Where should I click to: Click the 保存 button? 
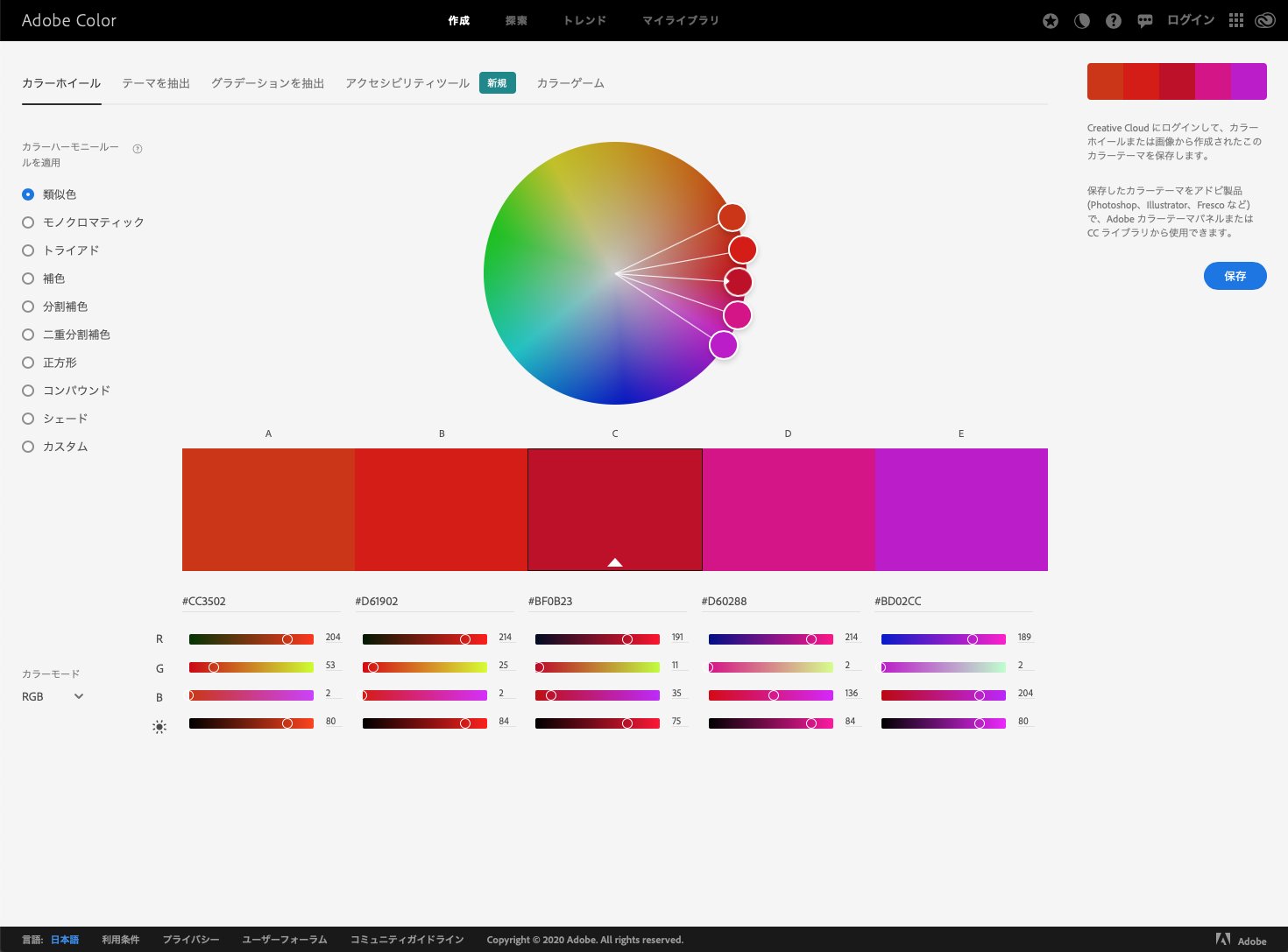[x=1235, y=276]
